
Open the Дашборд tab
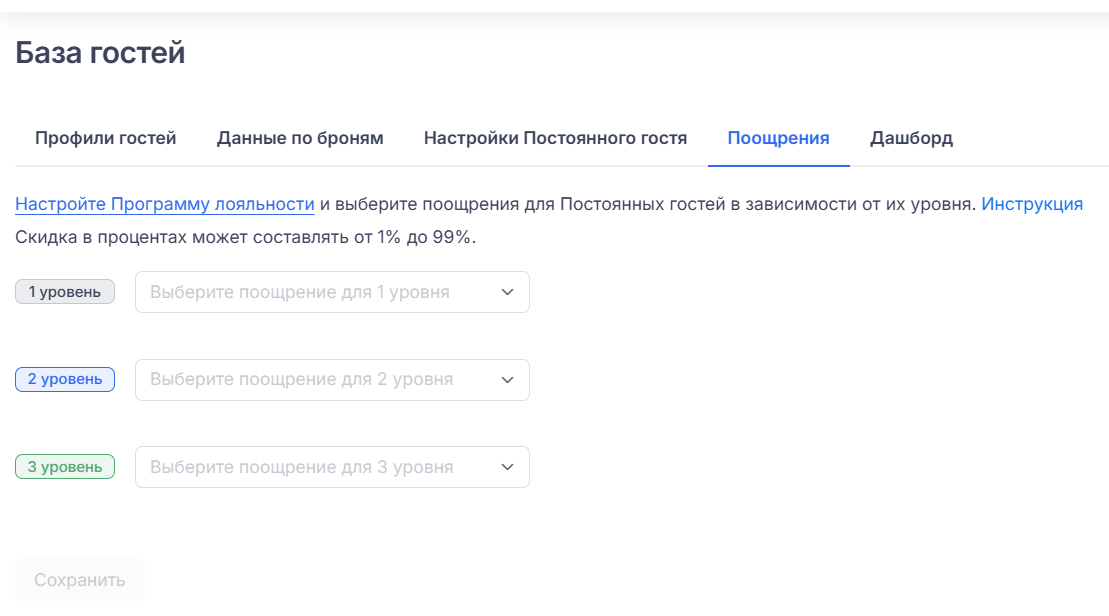click(911, 138)
